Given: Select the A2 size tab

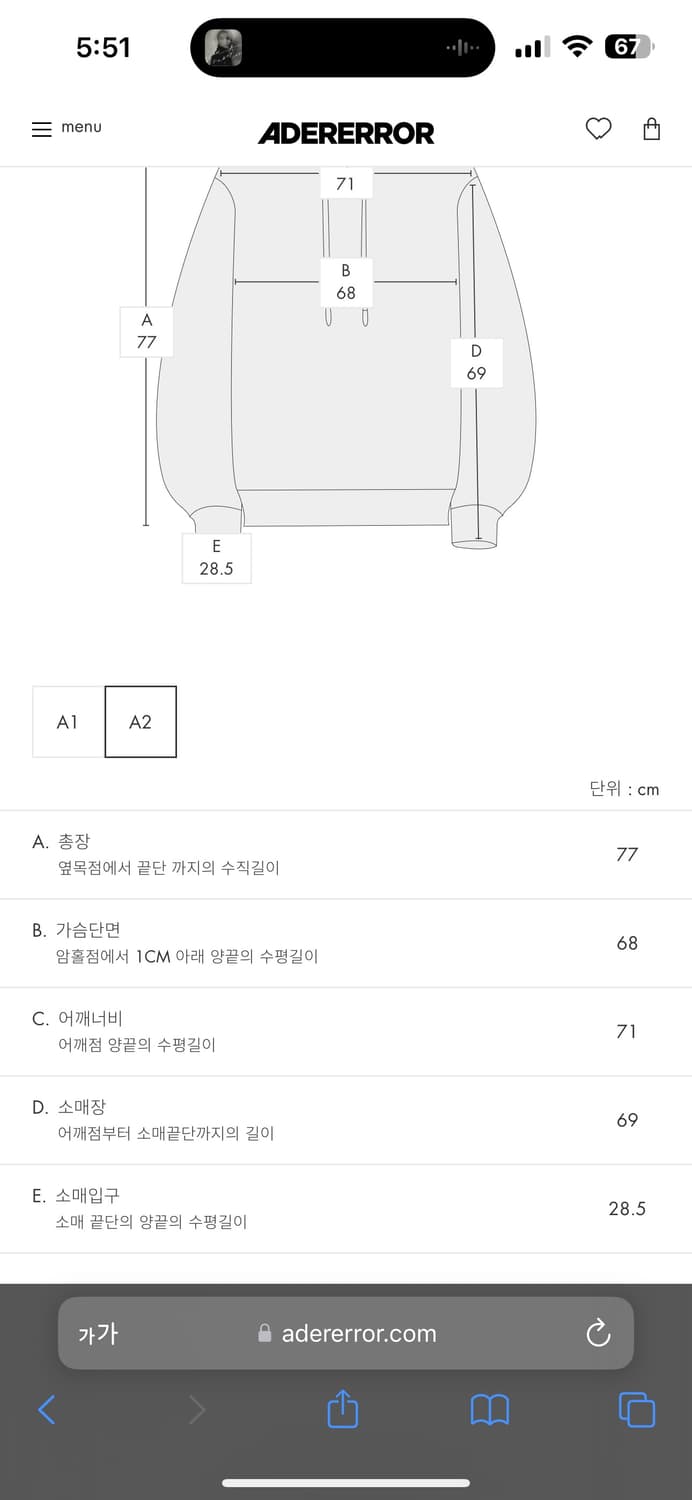Looking at the screenshot, I should coord(140,722).
